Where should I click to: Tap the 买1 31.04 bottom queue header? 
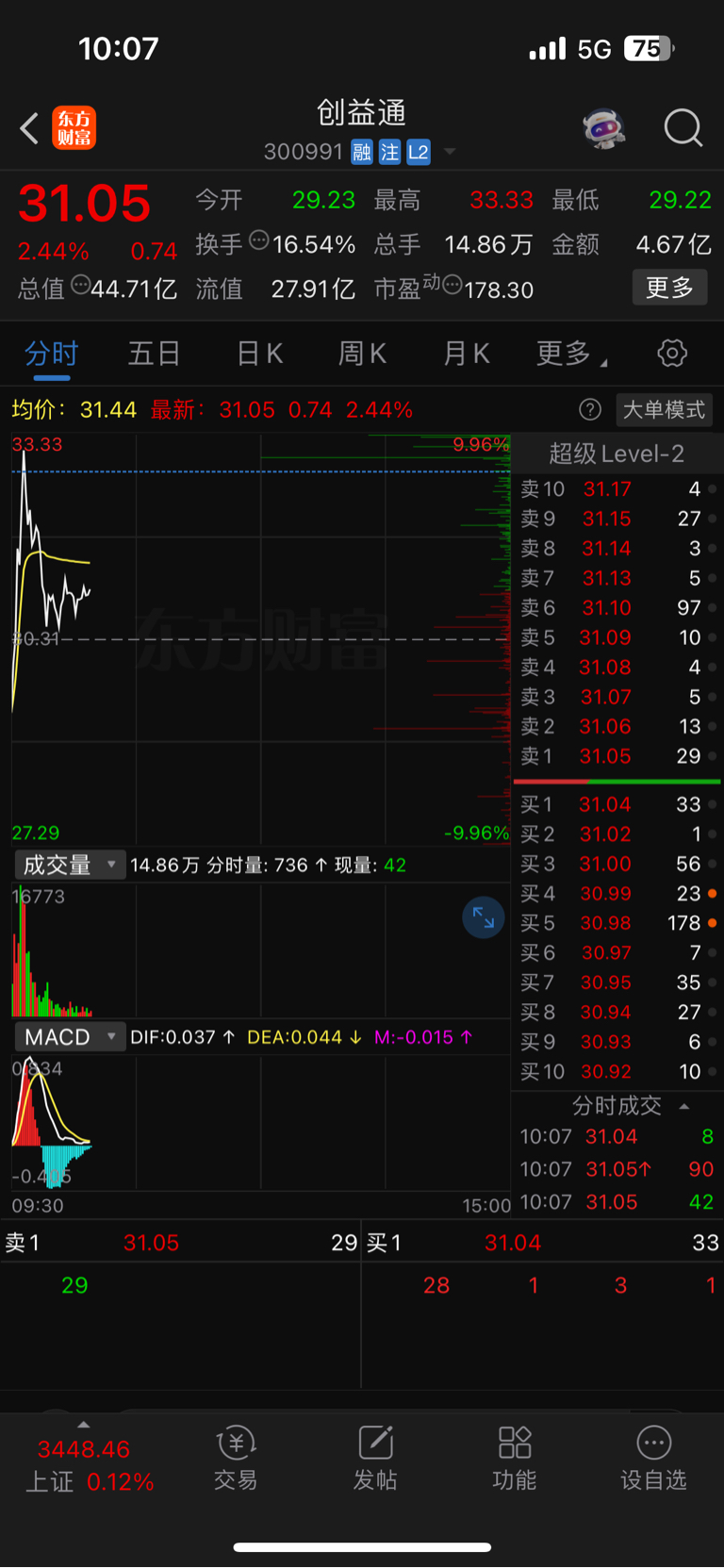[x=543, y=1243]
